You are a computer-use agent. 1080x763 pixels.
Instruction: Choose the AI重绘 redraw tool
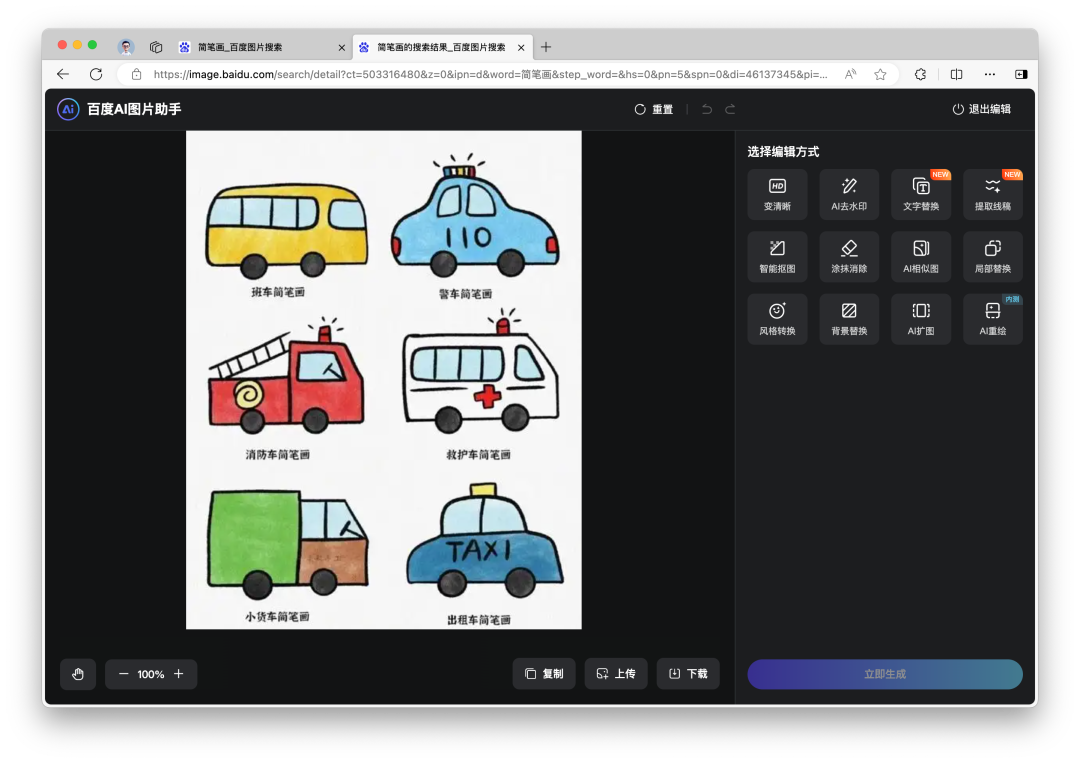coord(993,319)
